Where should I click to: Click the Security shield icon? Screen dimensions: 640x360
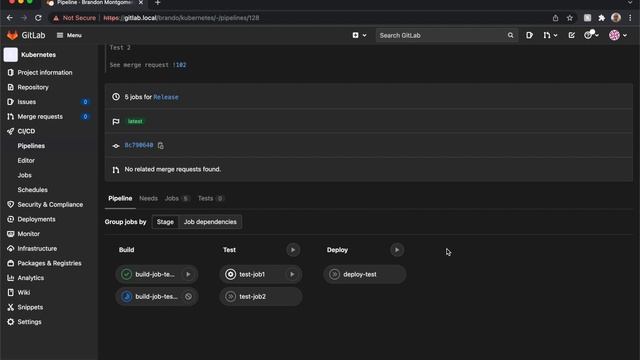point(11,205)
